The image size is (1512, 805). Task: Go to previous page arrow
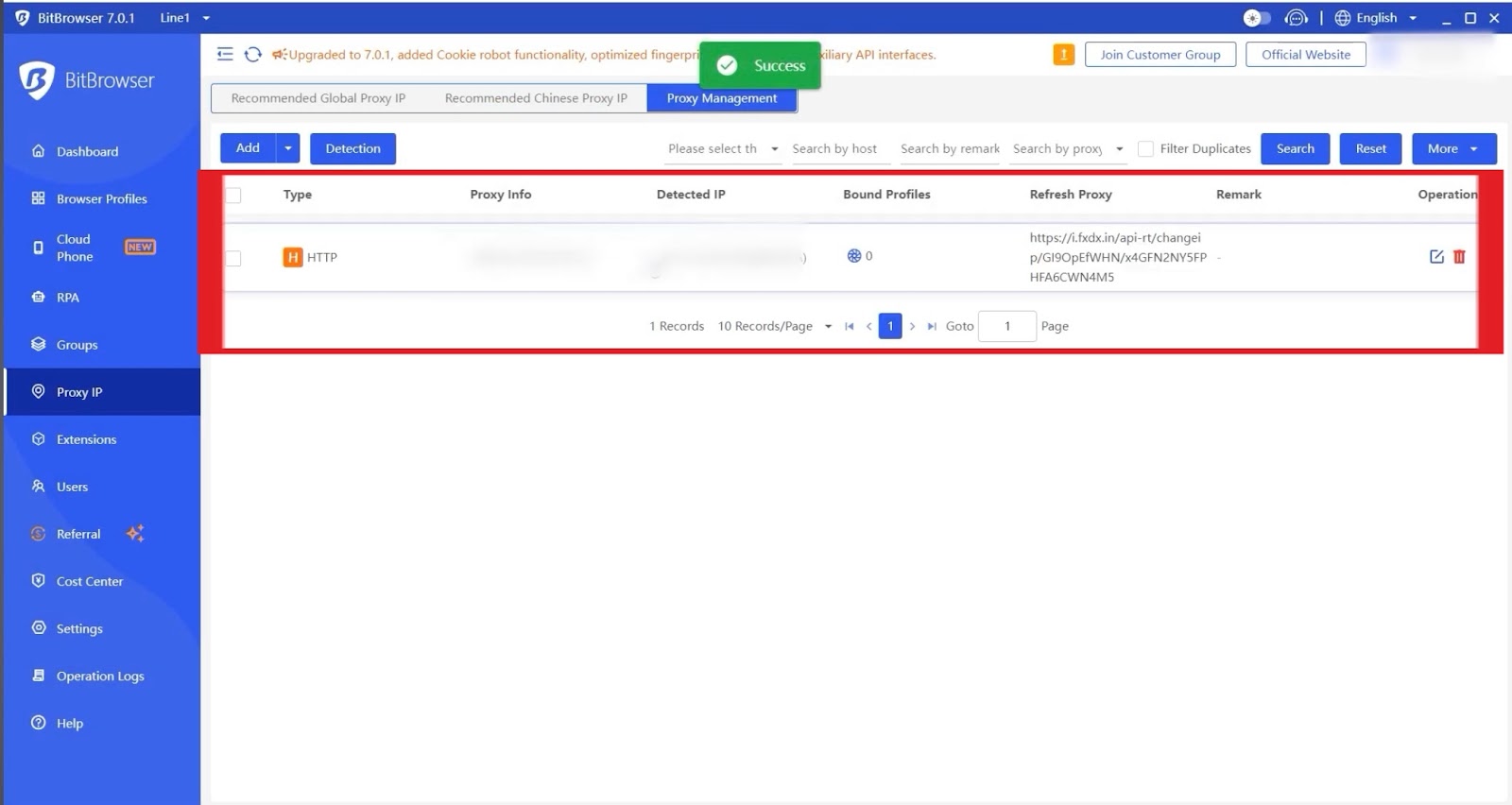(868, 326)
